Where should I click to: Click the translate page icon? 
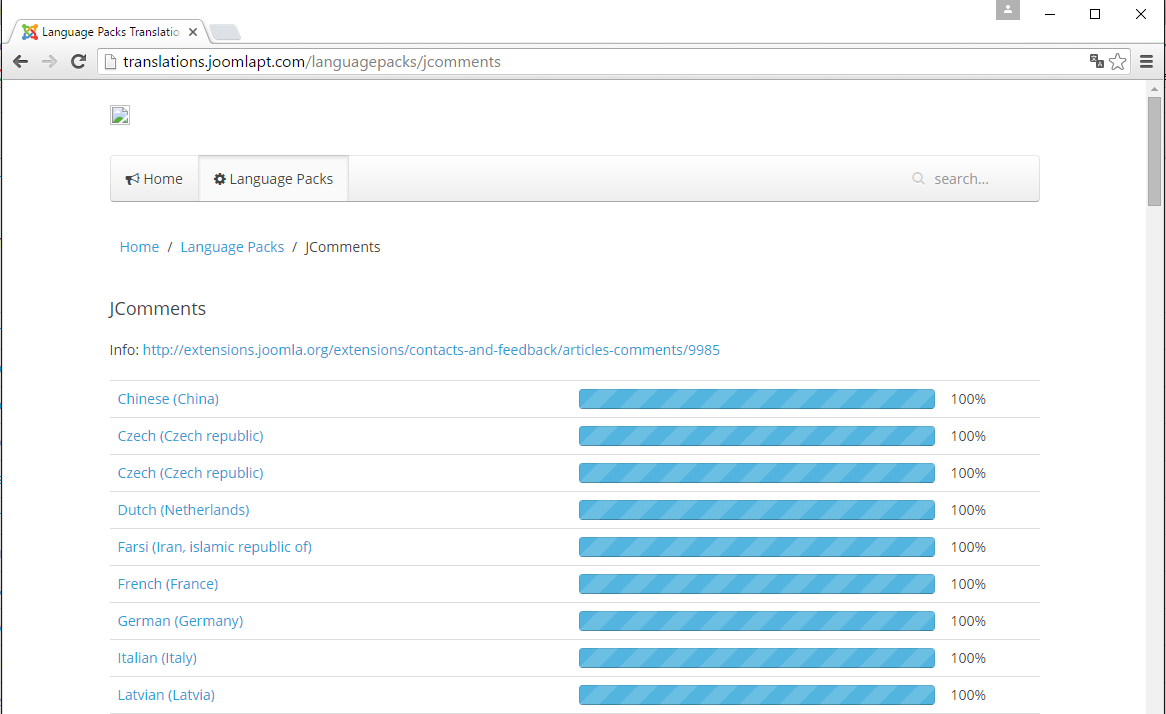point(1097,62)
